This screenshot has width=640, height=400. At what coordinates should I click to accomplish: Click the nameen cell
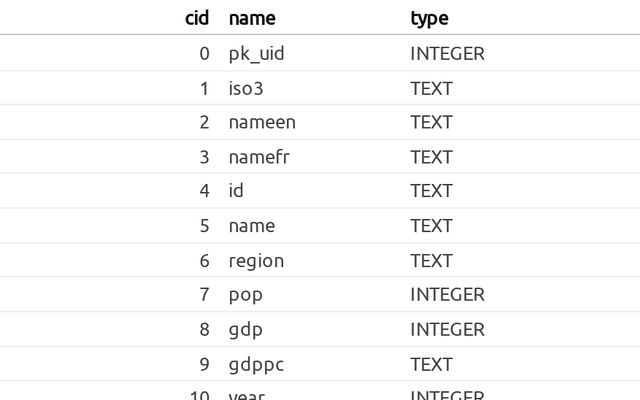[262, 122]
